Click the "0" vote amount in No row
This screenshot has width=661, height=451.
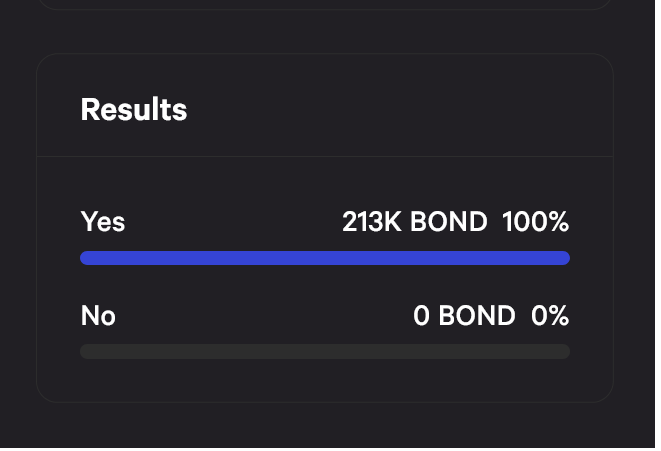[x=421, y=316]
